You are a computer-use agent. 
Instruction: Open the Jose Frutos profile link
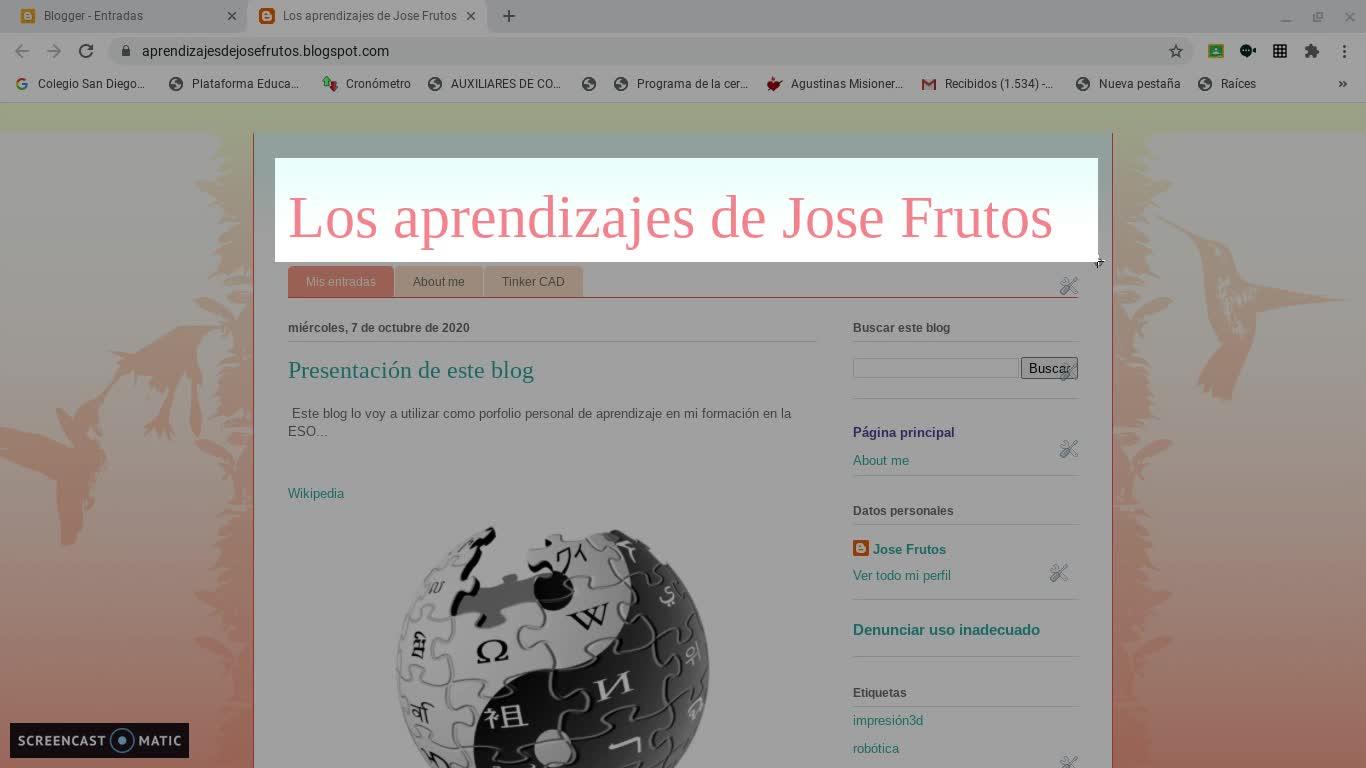coord(909,549)
